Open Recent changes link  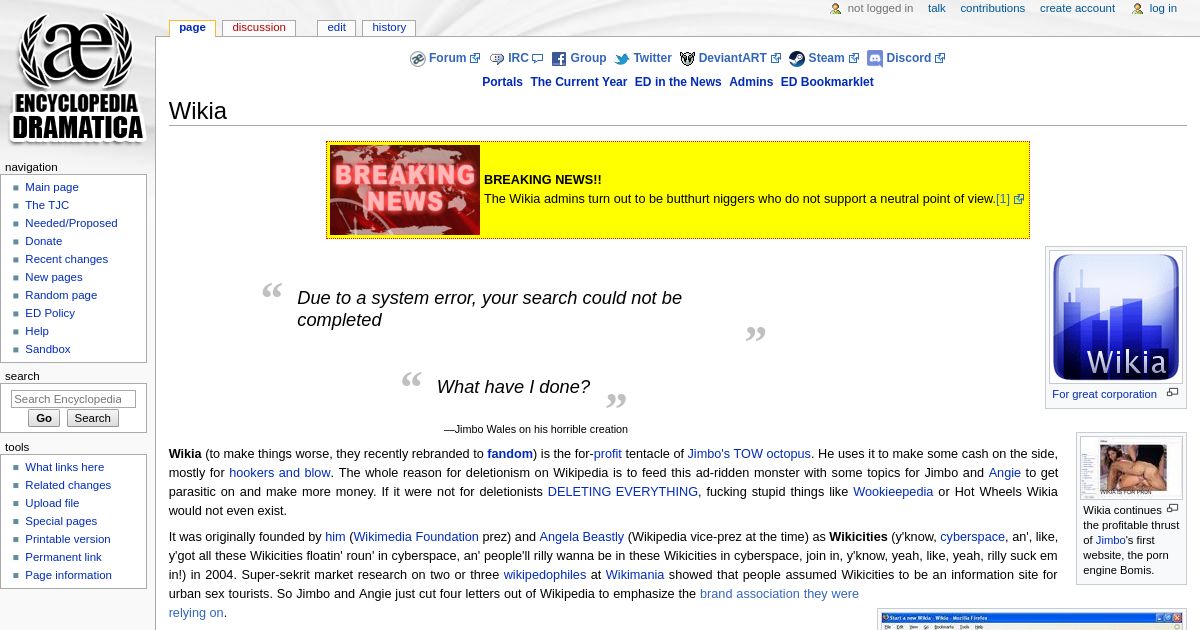coord(66,259)
